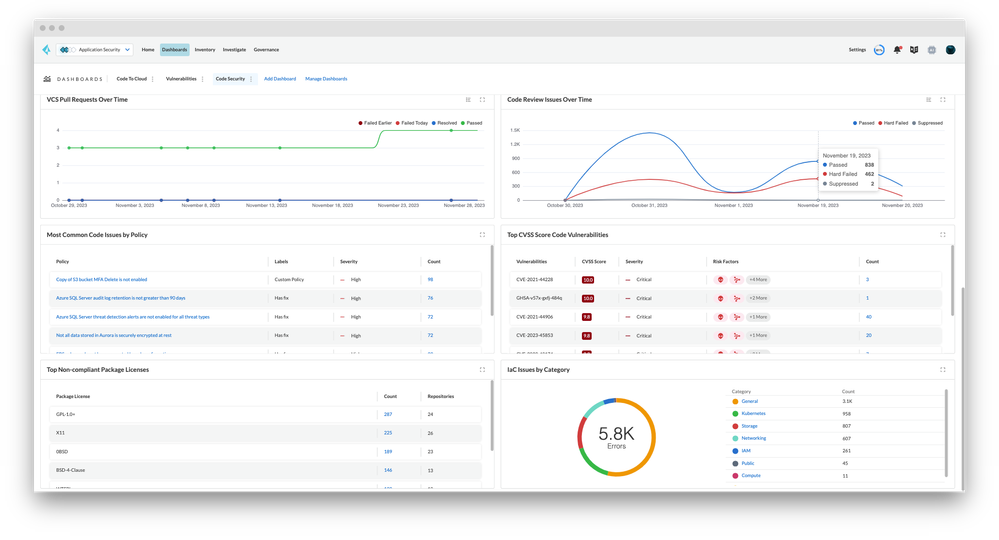The height and width of the screenshot is (540, 999).
Task: Open the documentation book icon
Action: (913, 49)
